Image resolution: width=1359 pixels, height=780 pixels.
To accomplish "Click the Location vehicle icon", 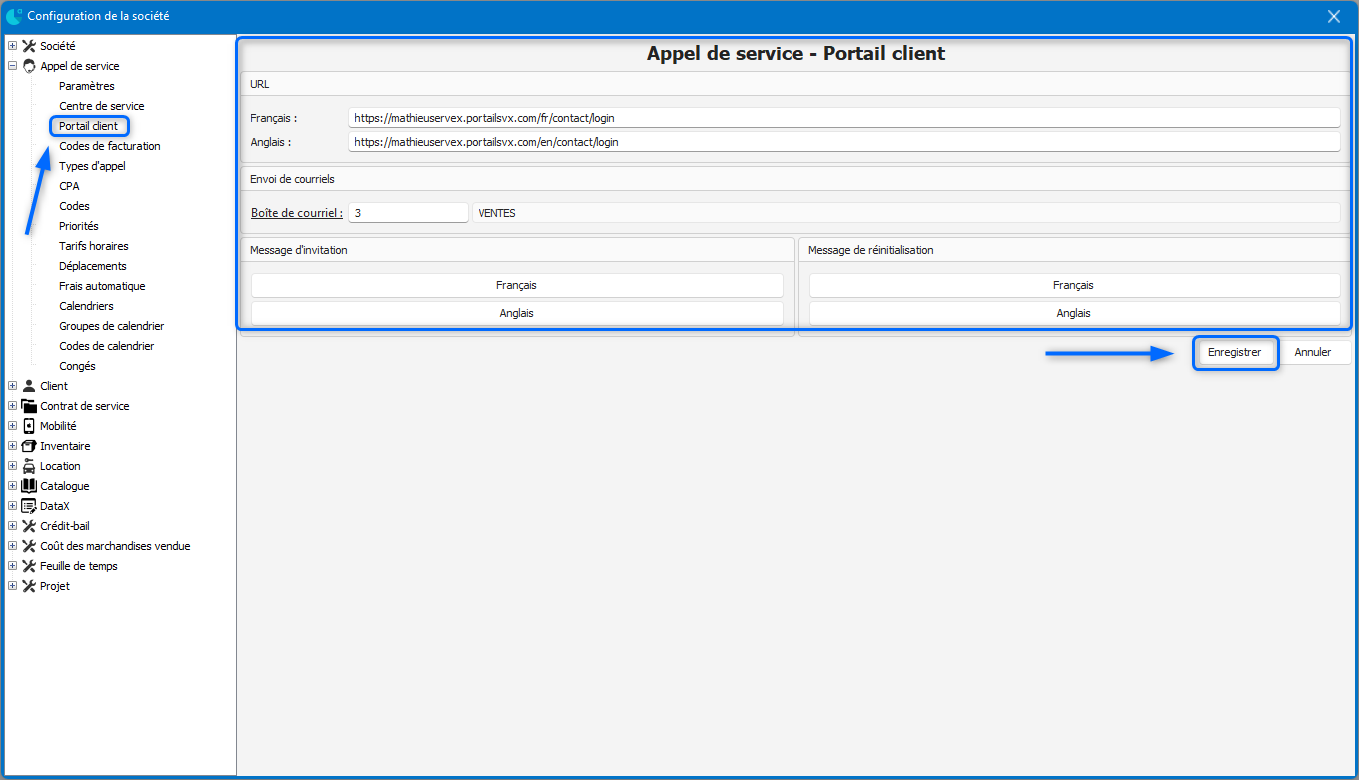I will pos(29,466).
